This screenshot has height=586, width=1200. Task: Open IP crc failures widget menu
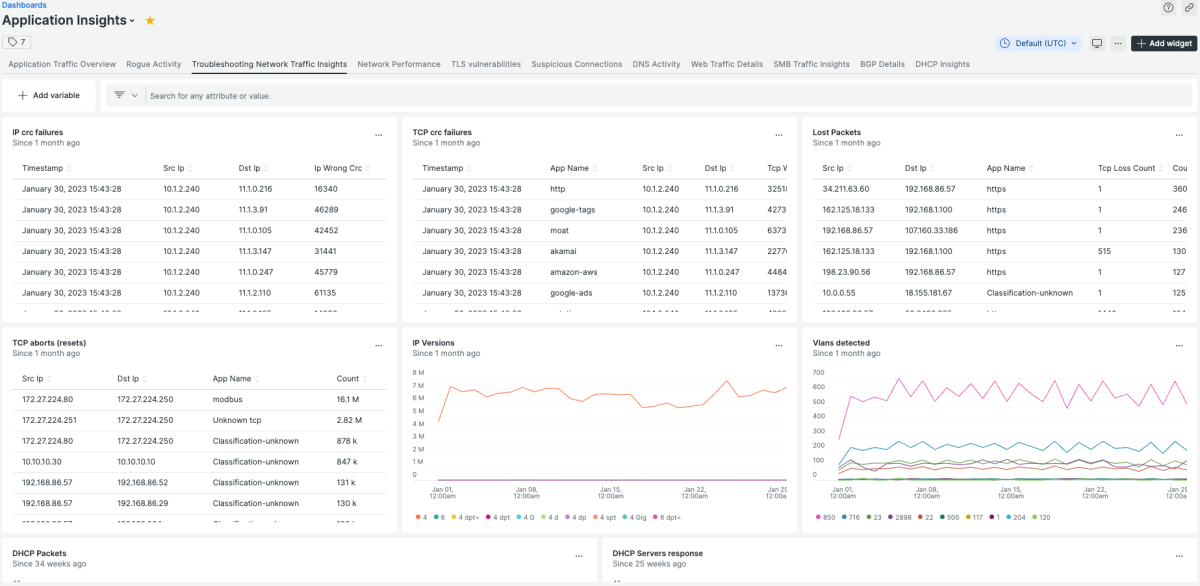point(378,134)
